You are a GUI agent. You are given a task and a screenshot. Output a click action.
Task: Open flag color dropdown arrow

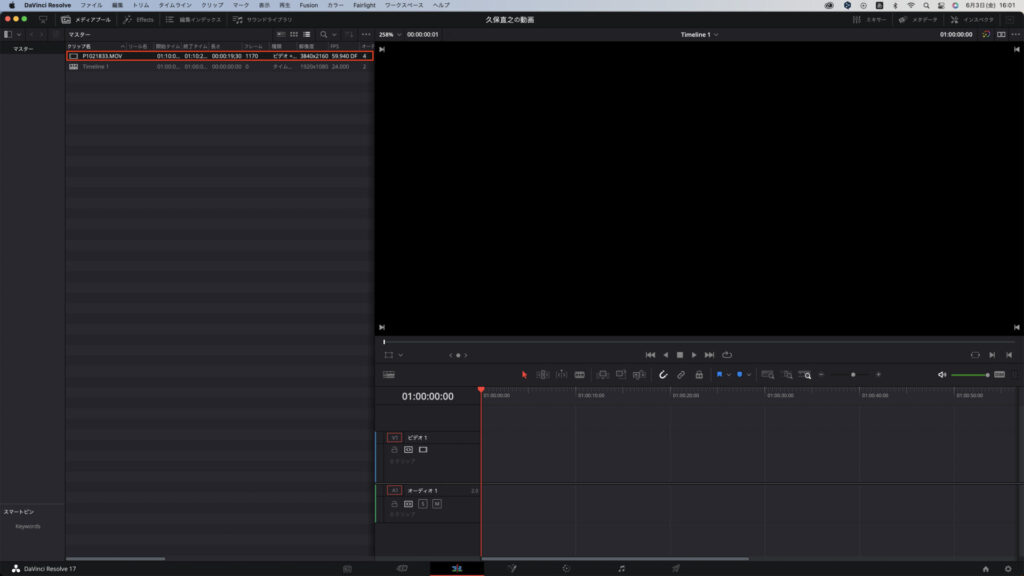728,375
